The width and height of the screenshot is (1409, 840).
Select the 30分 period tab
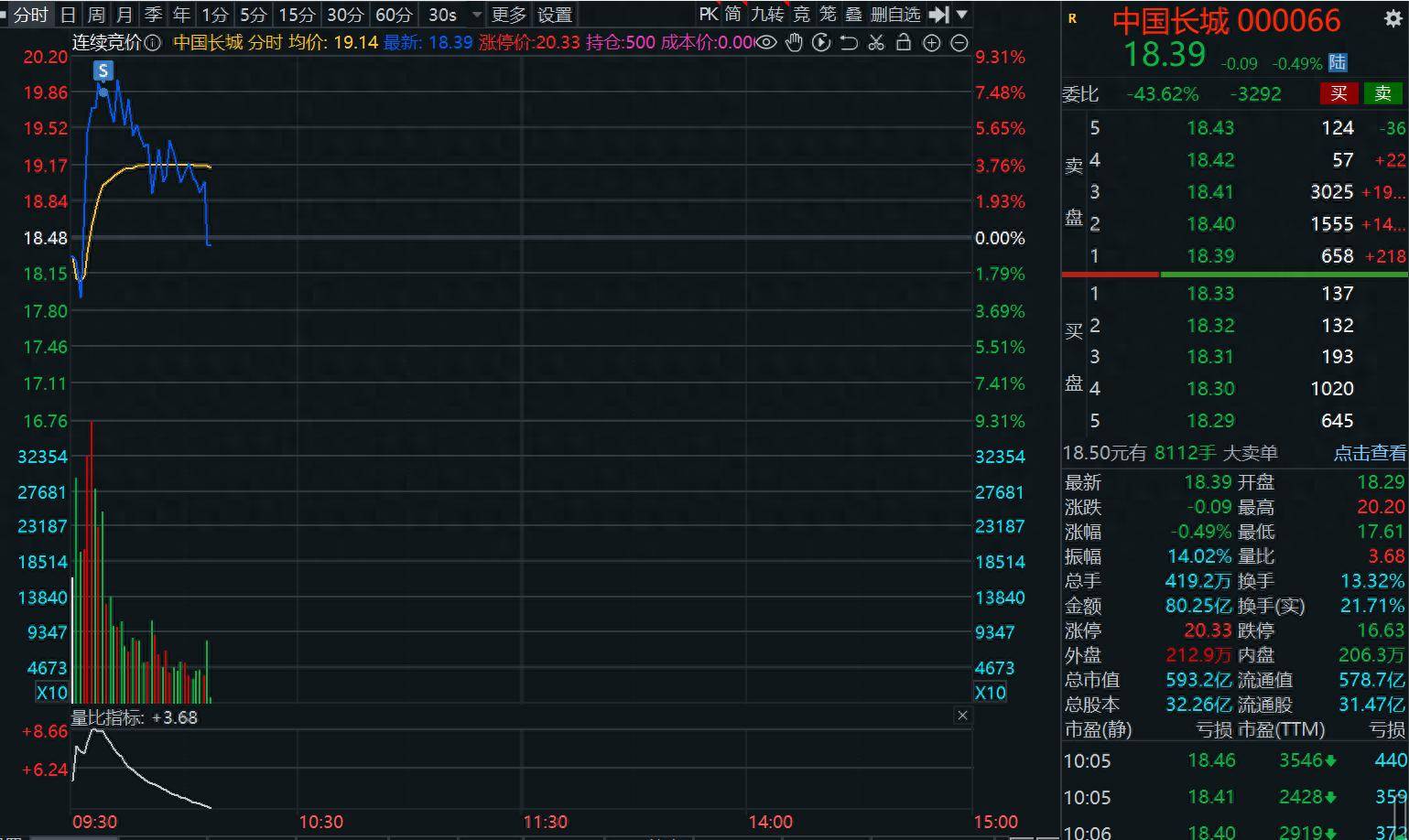click(x=345, y=15)
